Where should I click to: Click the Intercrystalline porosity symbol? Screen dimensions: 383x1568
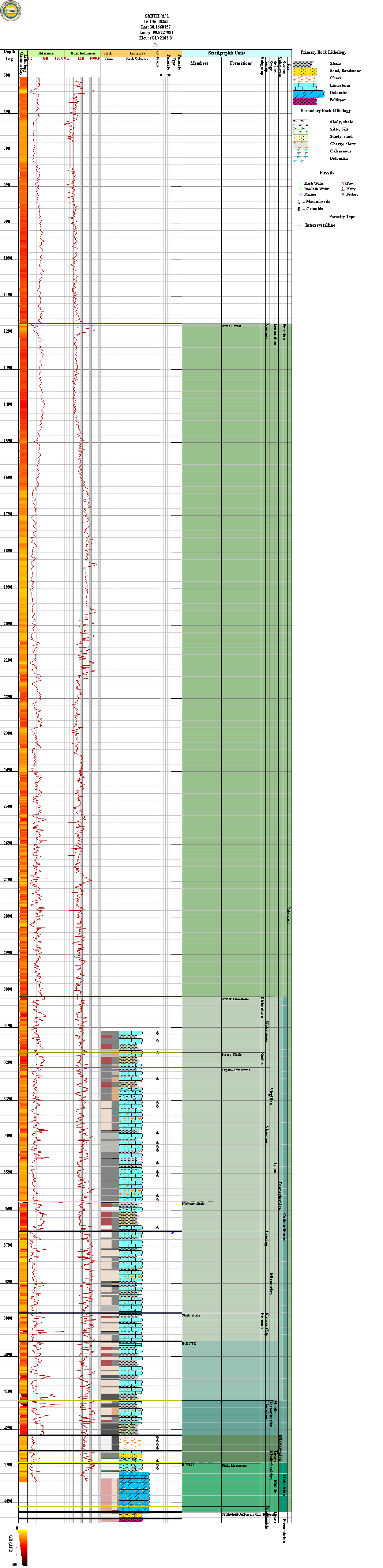coord(299,225)
